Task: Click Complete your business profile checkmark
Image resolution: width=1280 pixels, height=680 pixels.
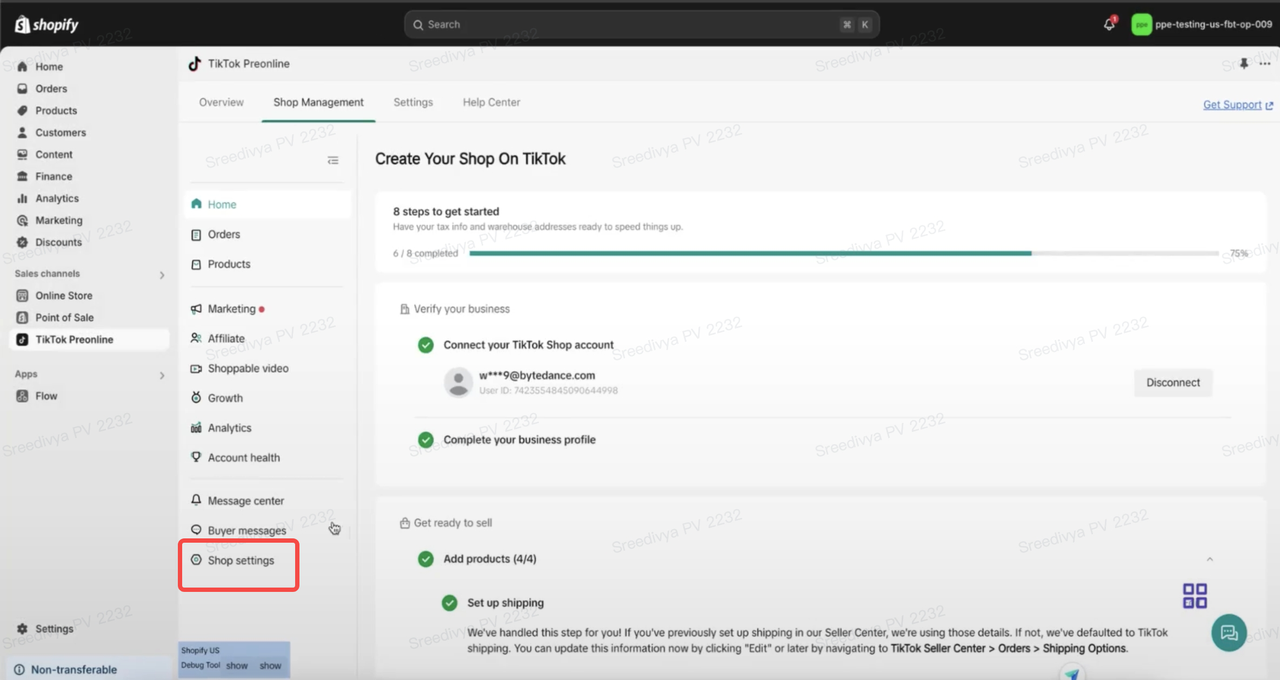Action: (x=426, y=440)
